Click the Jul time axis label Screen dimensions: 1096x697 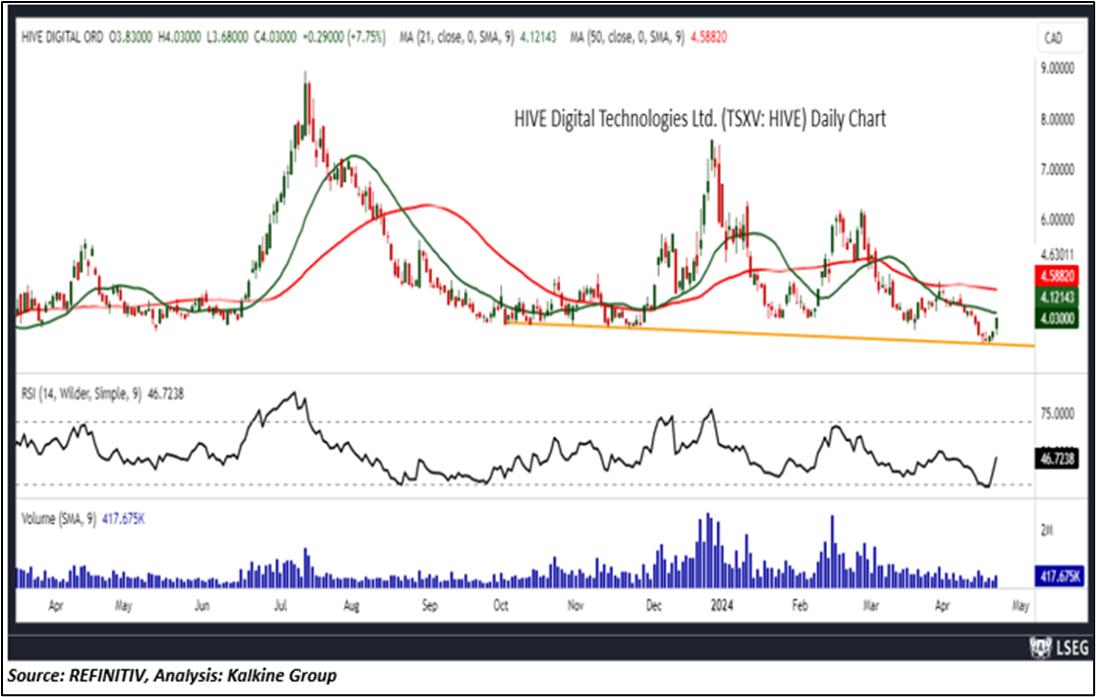pyautogui.click(x=281, y=605)
